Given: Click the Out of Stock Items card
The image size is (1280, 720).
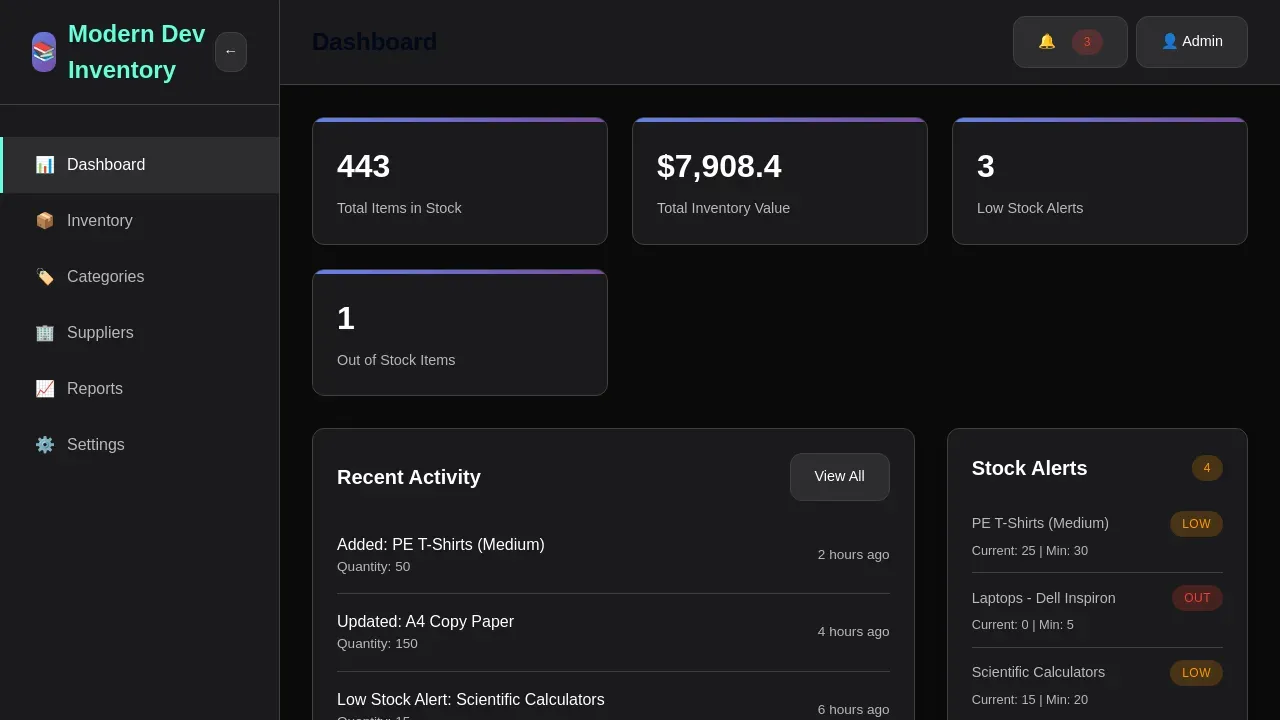Looking at the screenshot, I should 460,333.
